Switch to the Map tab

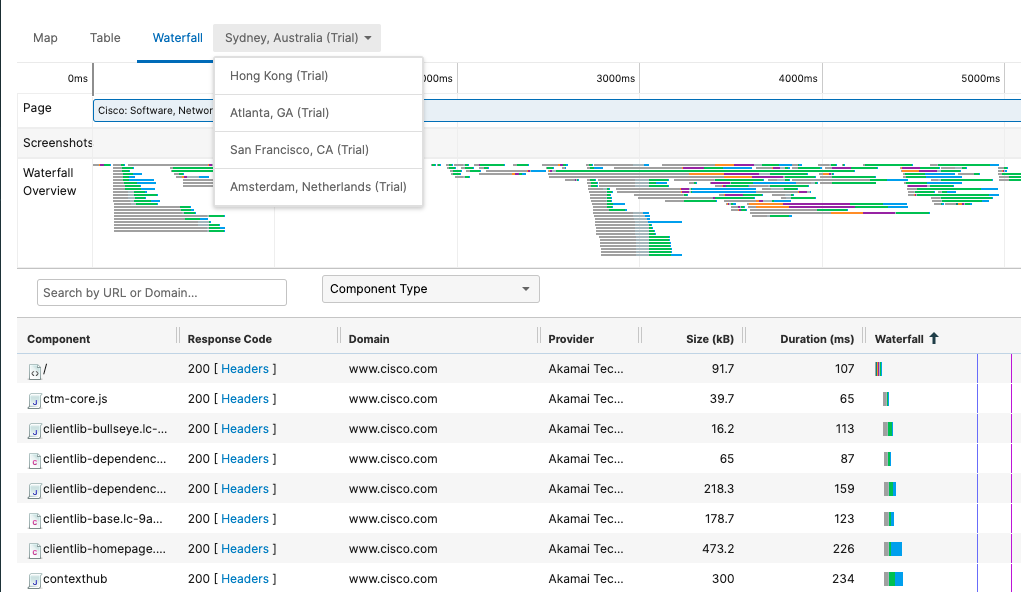point(45,38)
